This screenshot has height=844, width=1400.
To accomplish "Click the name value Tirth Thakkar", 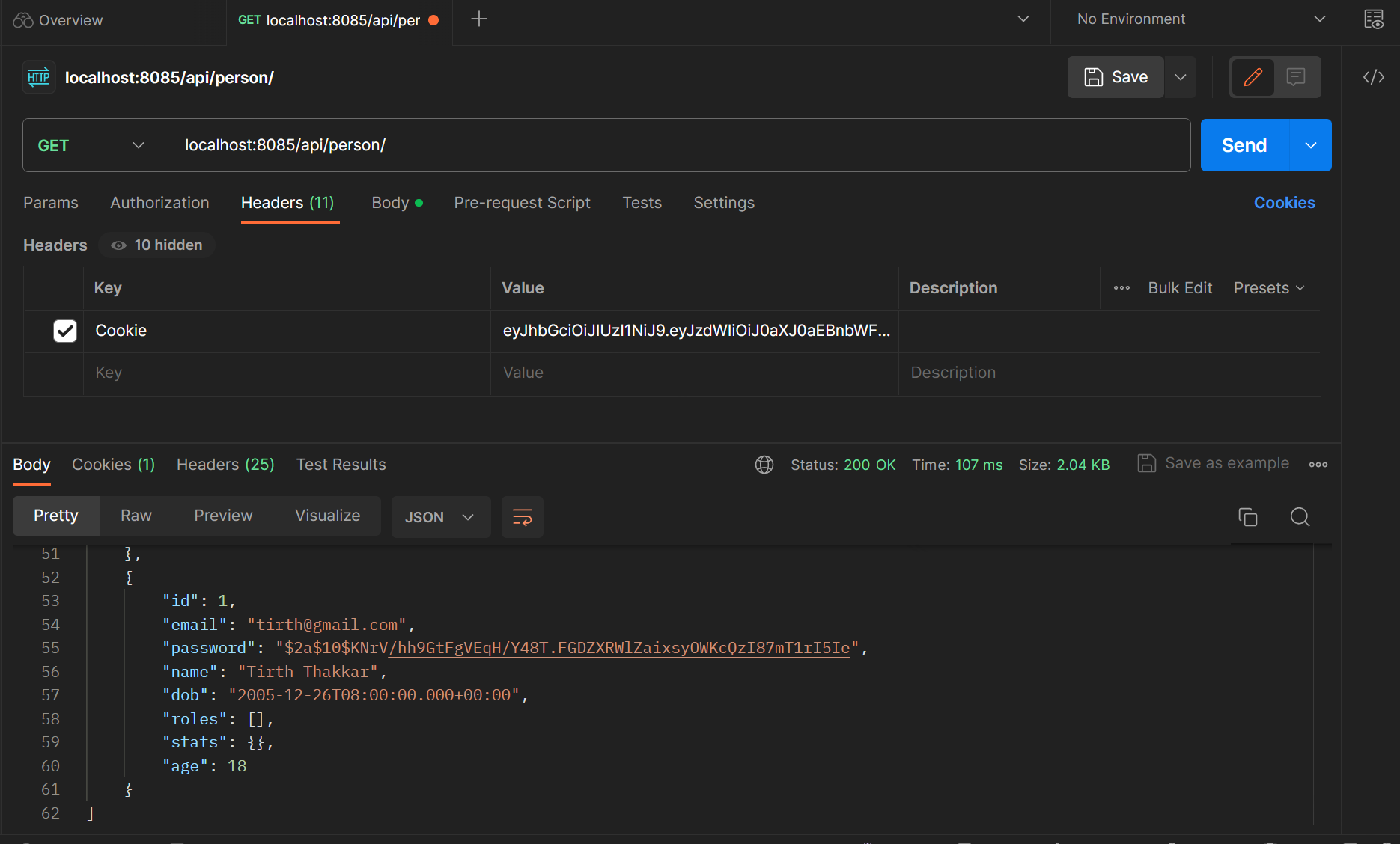I will [308, 672].
